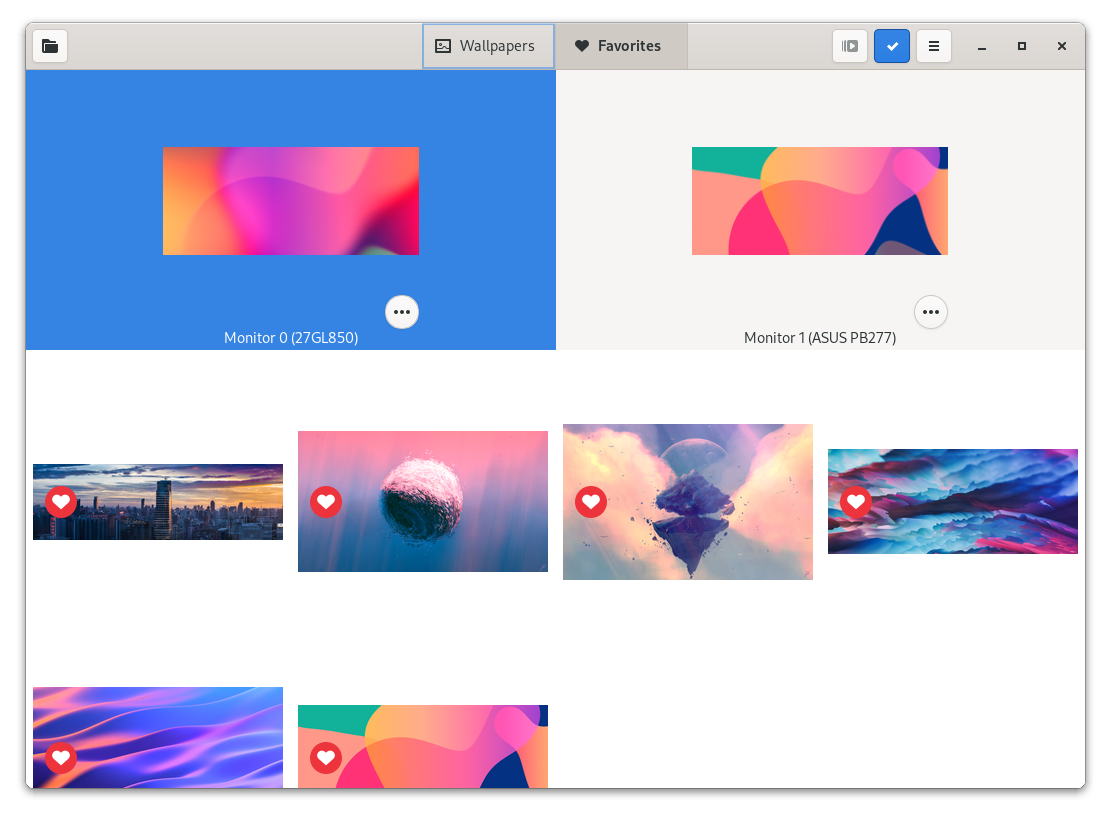1111x817 pixels.
Task: Select the Monitor 1 (ASUS PB277) wallpaper preview
Action: coord(820,201)
